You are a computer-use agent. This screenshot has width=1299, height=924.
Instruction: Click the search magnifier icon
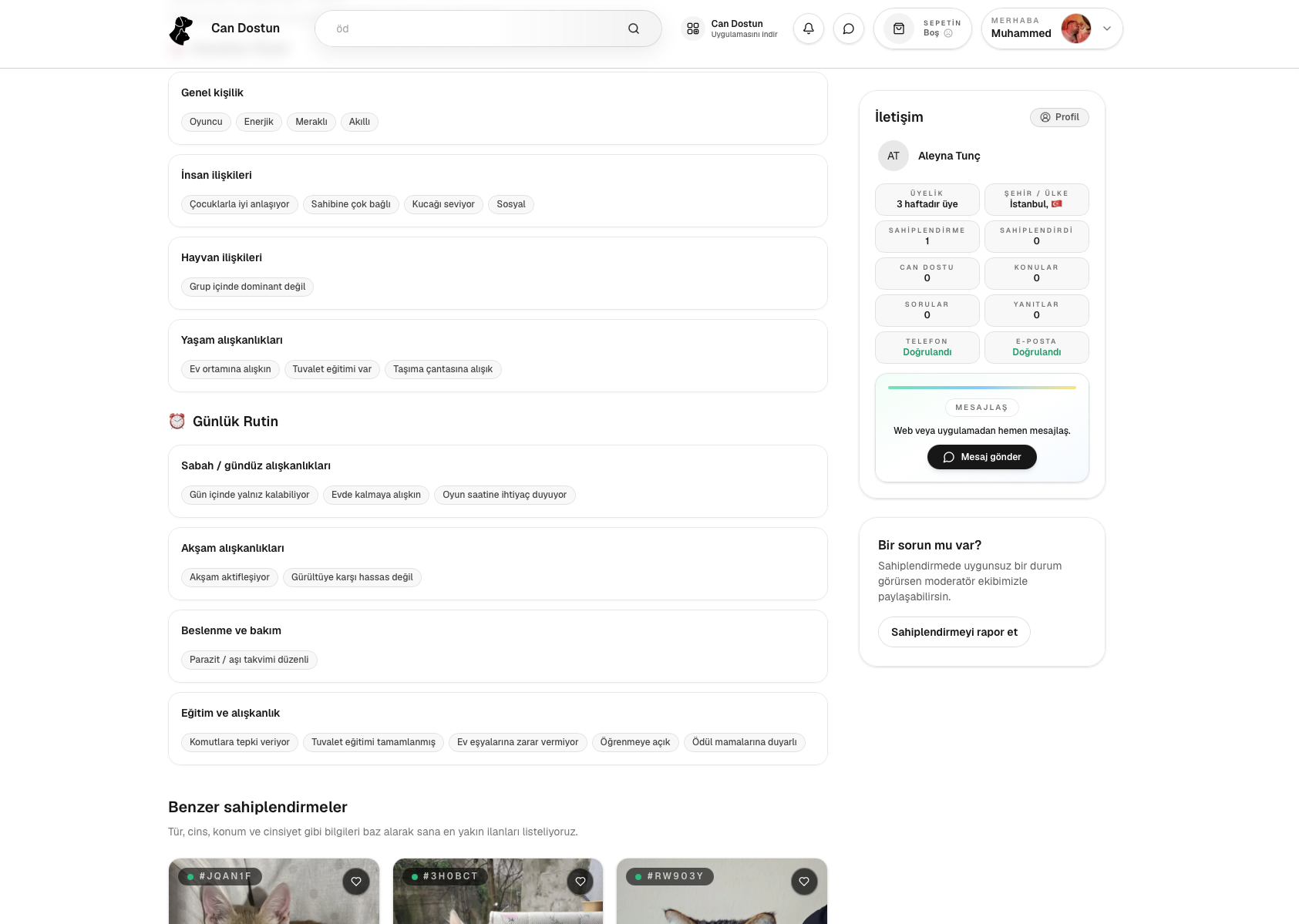point(634,29)
